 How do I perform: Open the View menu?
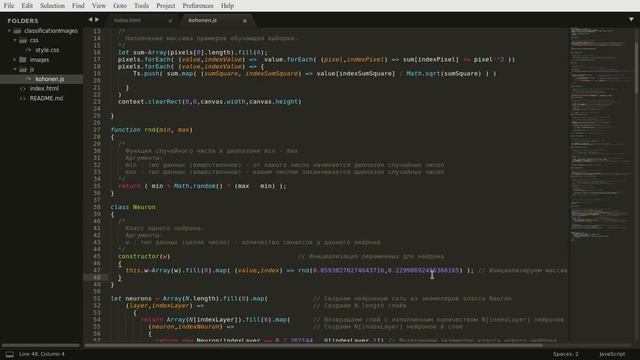click(98, 6)
